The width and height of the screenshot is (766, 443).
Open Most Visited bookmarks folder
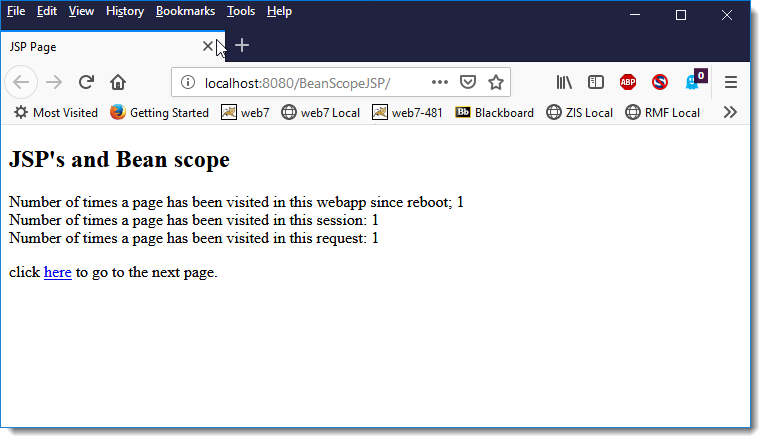click(56, 113)
